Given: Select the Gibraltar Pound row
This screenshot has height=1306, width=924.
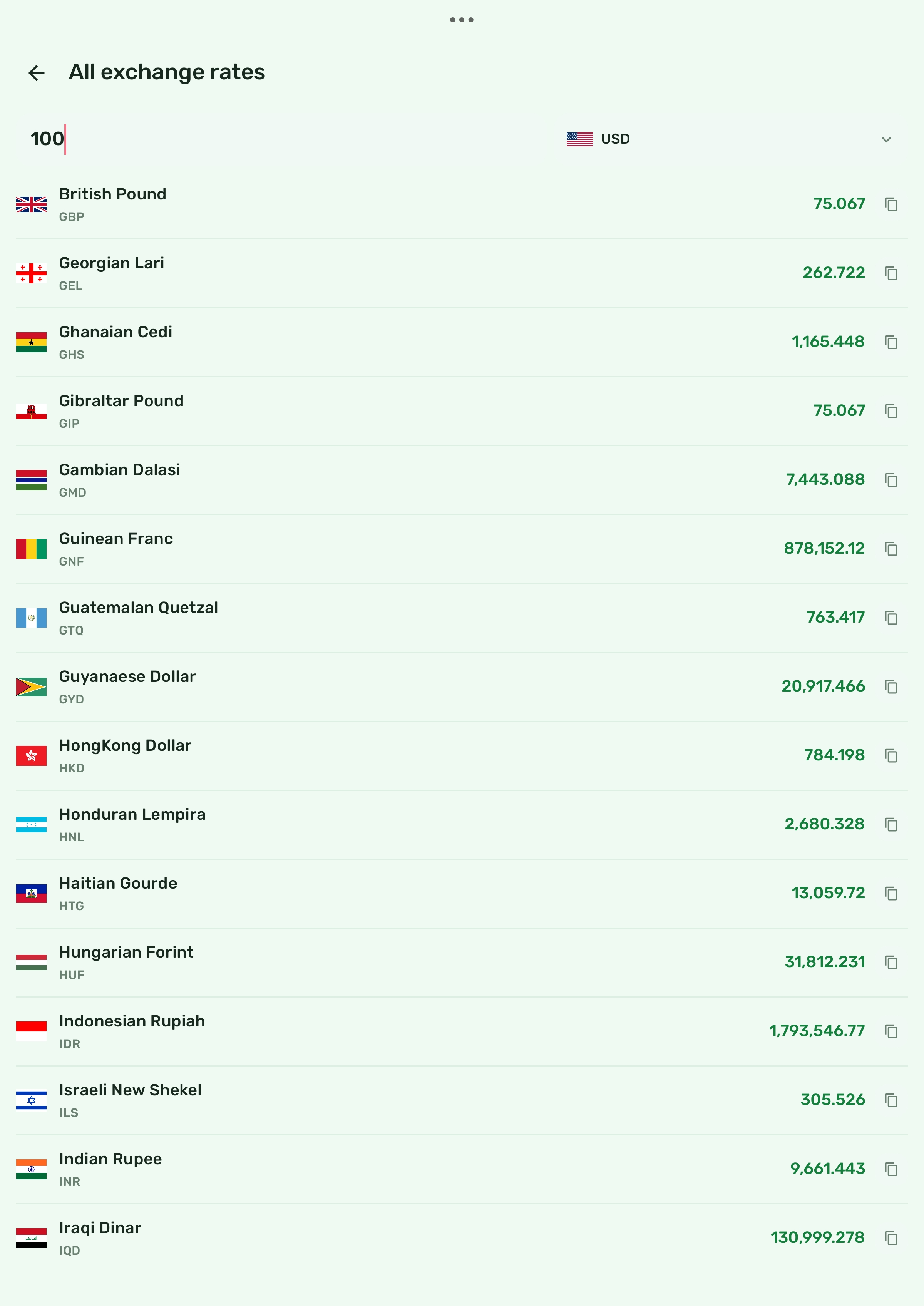Looking at the screenshot, I should (x=462, y=411).
